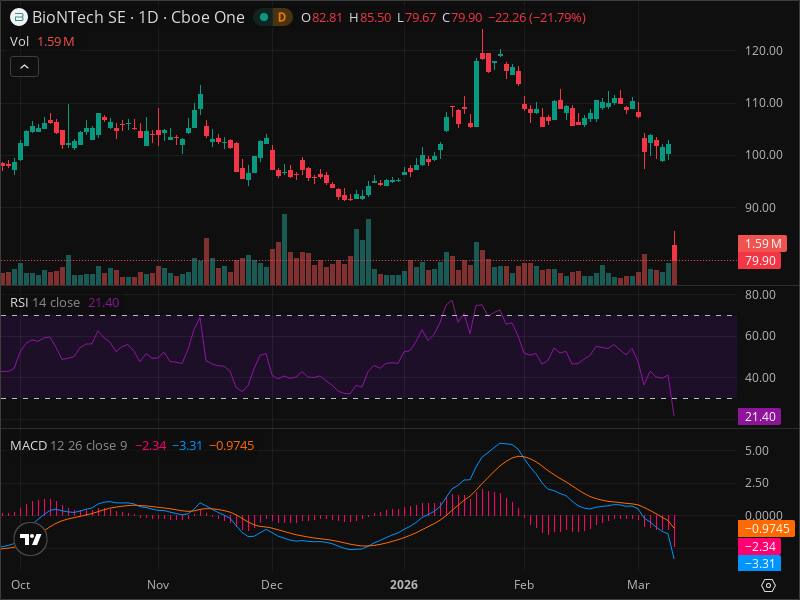Click the H85.50 high value in header
Screen dimensions: 800x600
370,17
